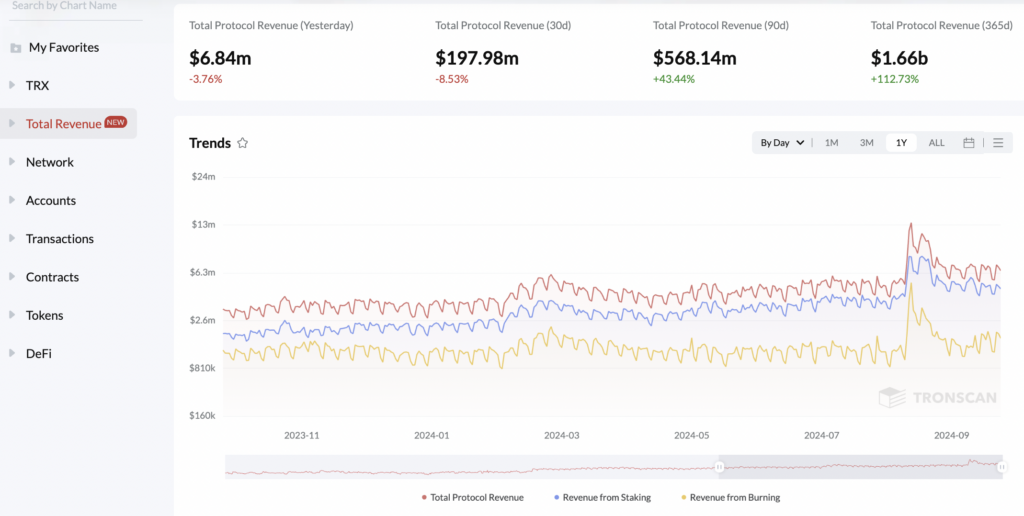Click the right range slider handle

[1002, 467]
